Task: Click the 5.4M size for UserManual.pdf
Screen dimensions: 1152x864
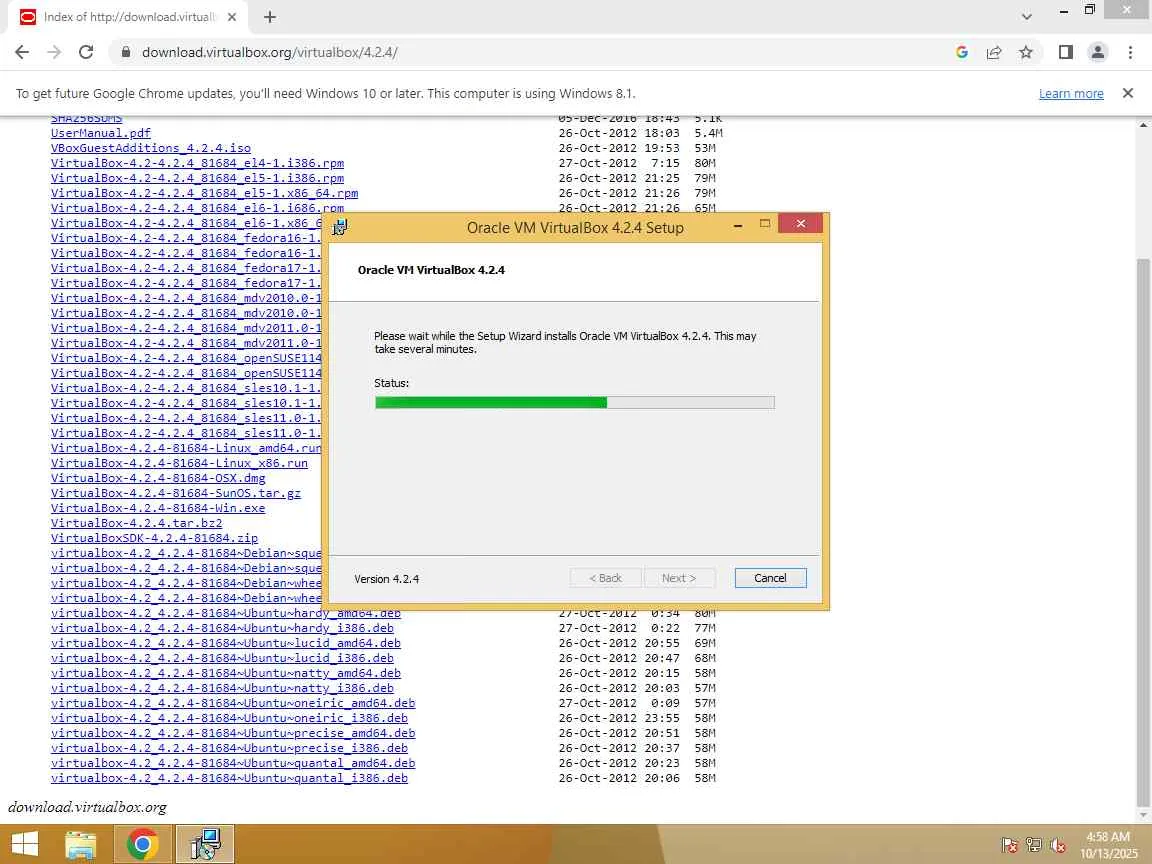Action: pos(708,133)
